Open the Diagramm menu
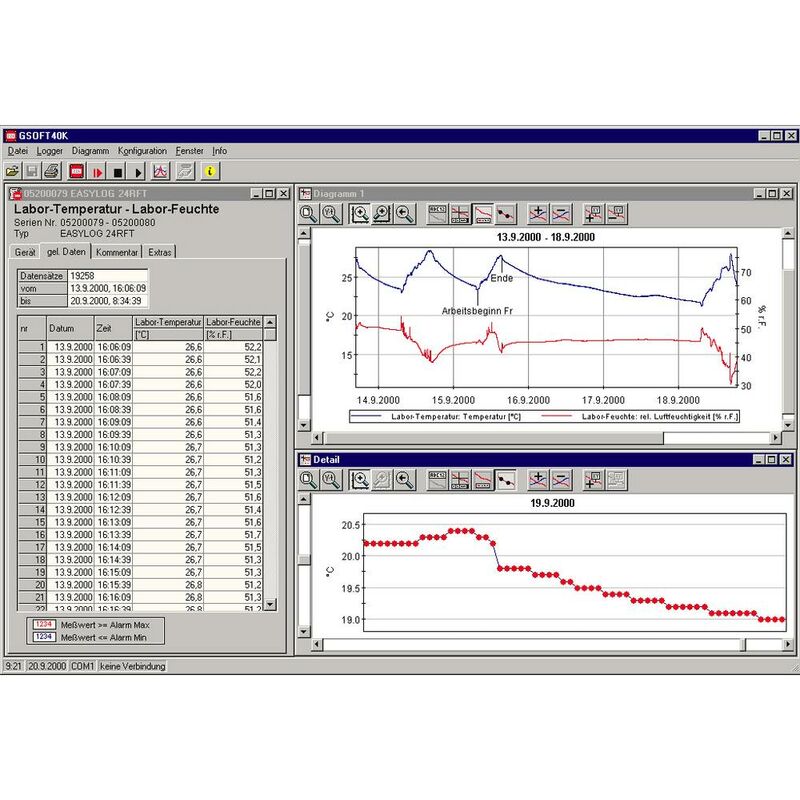Image resolution: width=800 pixels, height=800 pixels. point(90,151)
